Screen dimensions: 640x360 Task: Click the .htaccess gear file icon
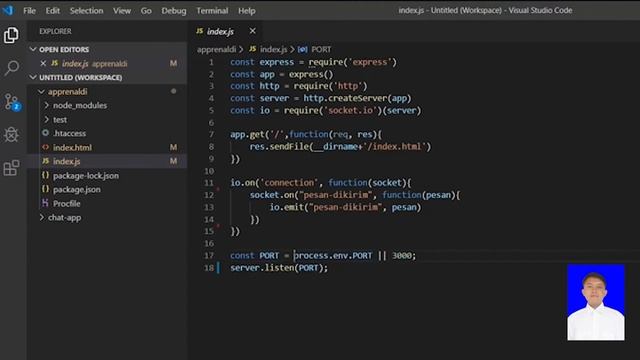pos(45,133)
